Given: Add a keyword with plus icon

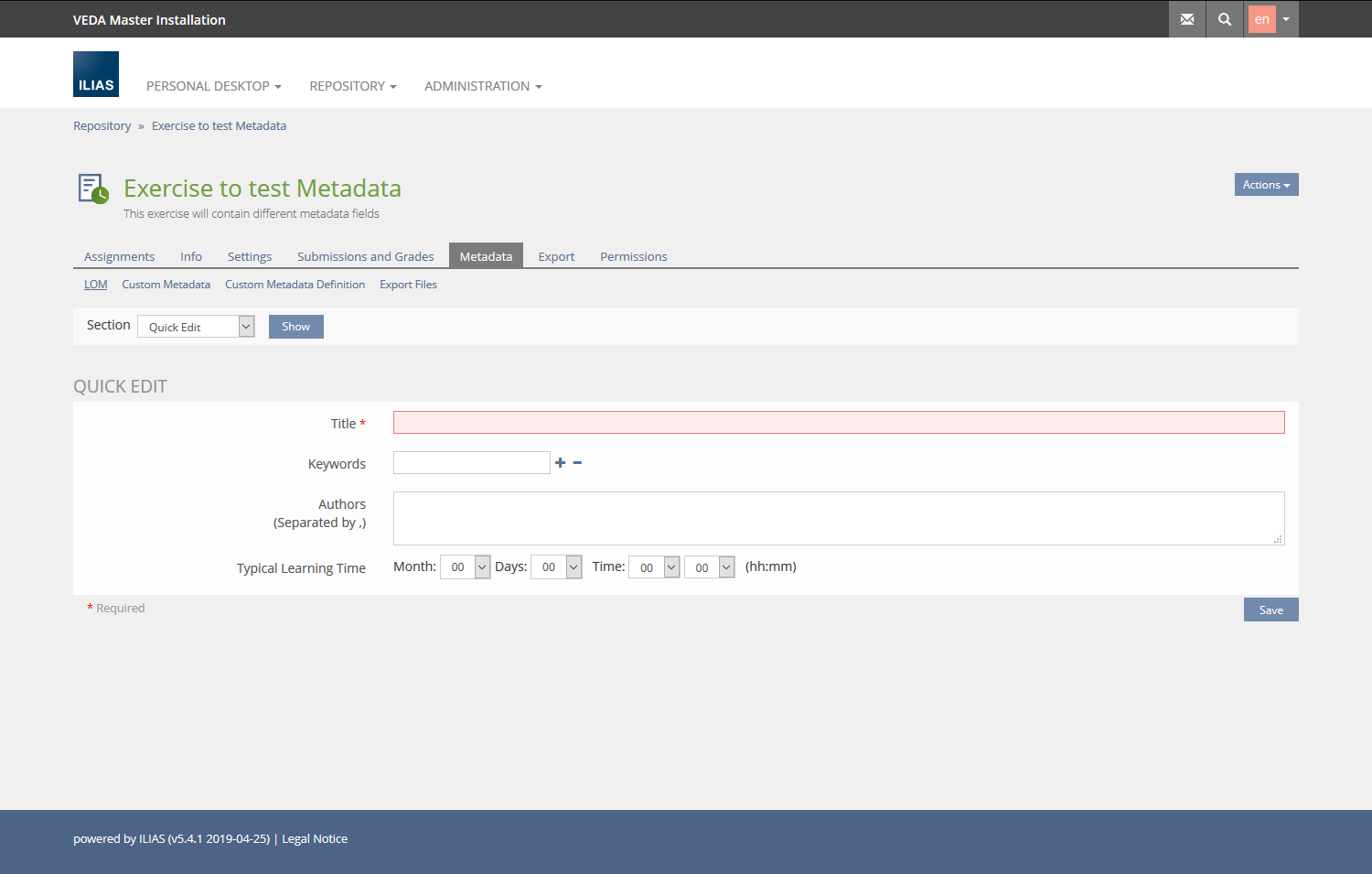Looking at the screenshot, I should point(560,463).
